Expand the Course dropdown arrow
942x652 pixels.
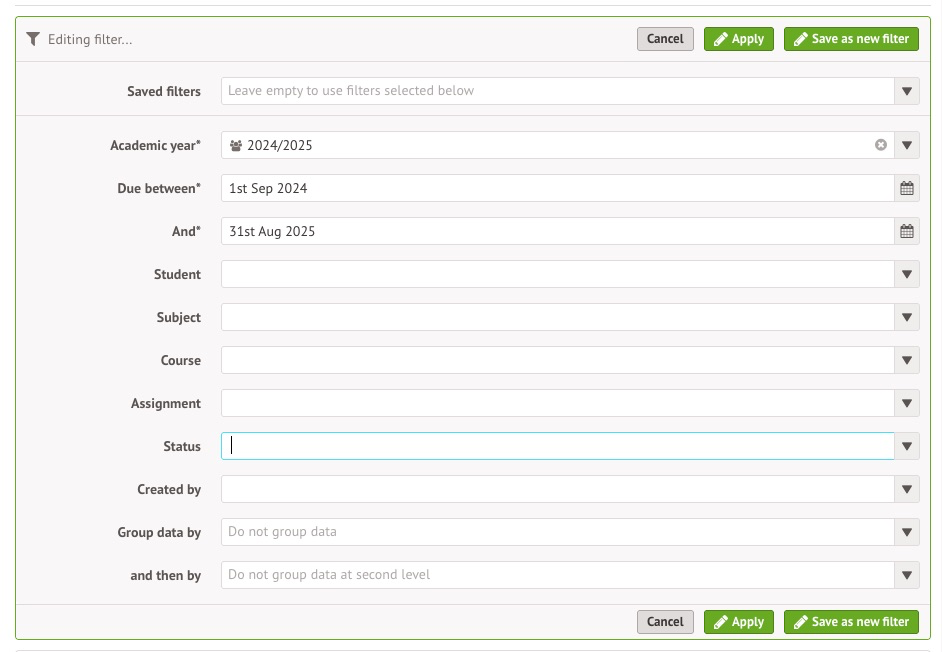coord(906,360)
